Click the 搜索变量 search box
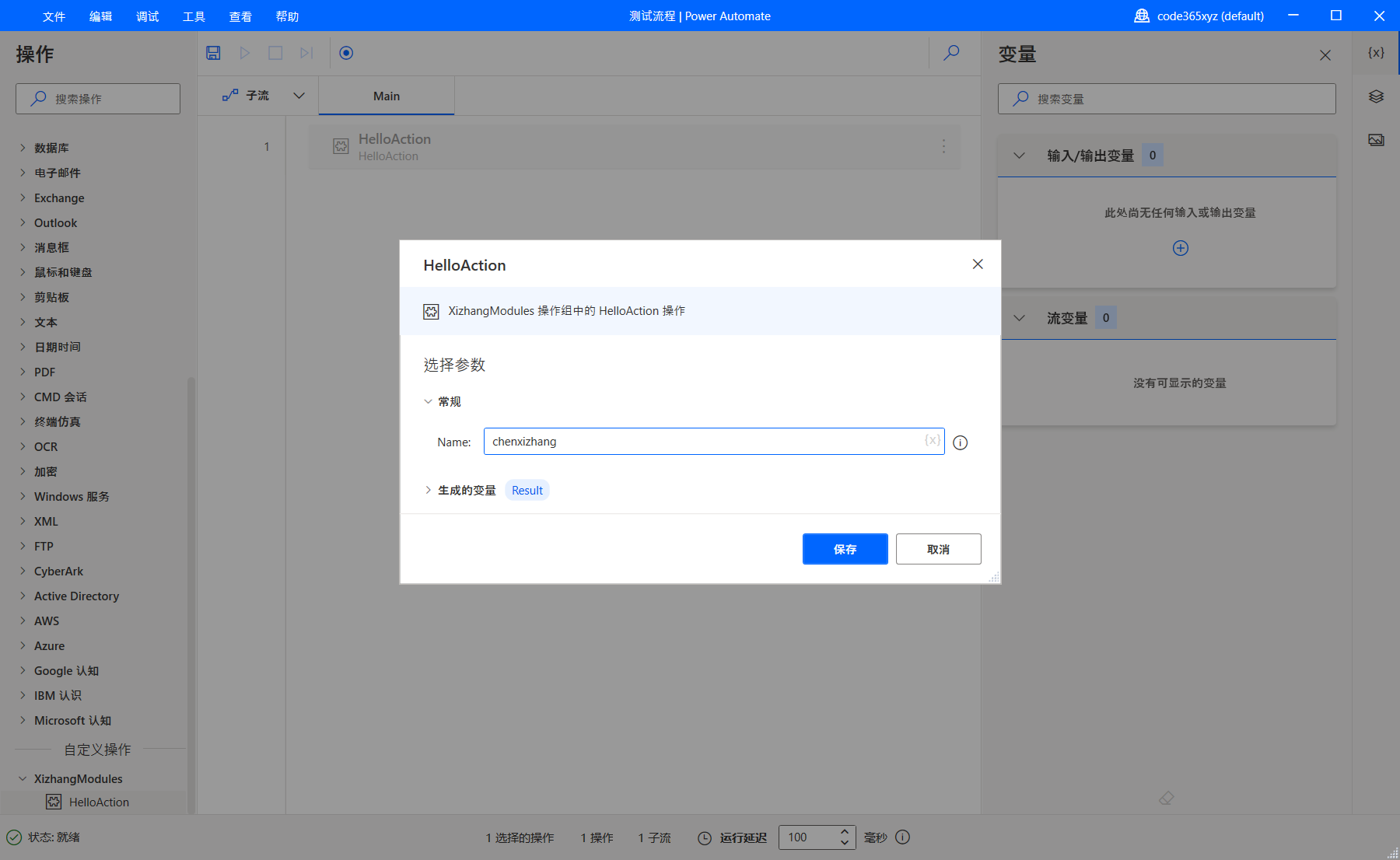This screenshot has width=1400, height=860. coord(1167,99)
